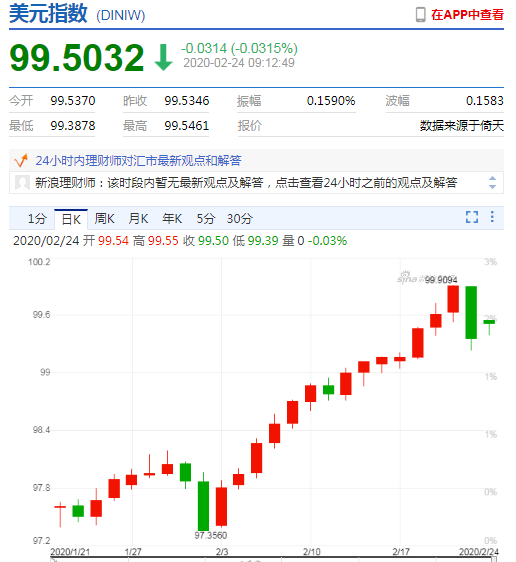Click the 新浪理财师 news message text
The image size is (516, 562).
click(x=246, y=183)
